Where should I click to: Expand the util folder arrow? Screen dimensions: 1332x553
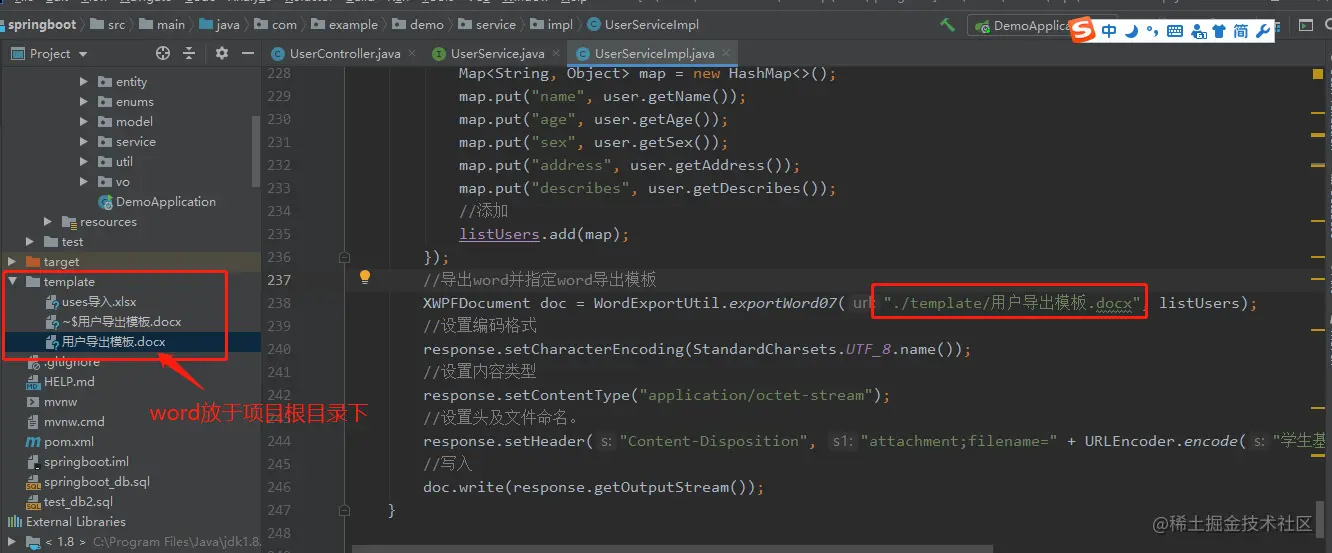84,161
